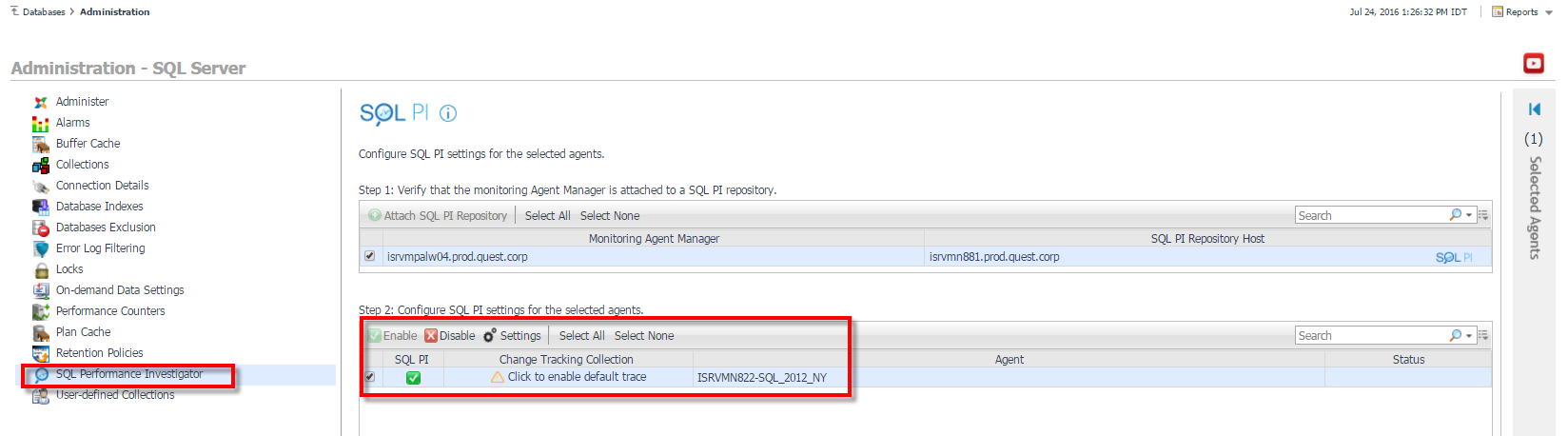Expand Step 1 search options dropdown

pyautogui.click(x=1468, y=216)
